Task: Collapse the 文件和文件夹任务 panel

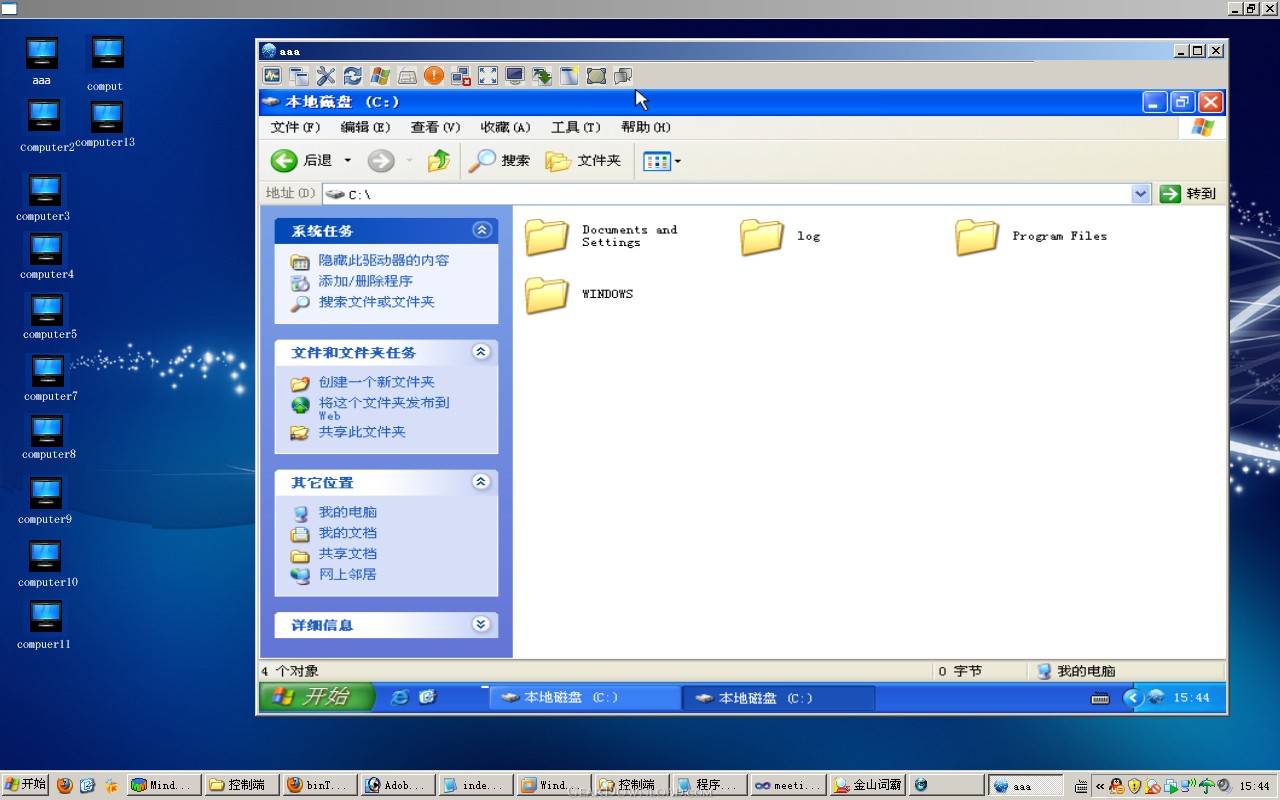Action: 481,352
